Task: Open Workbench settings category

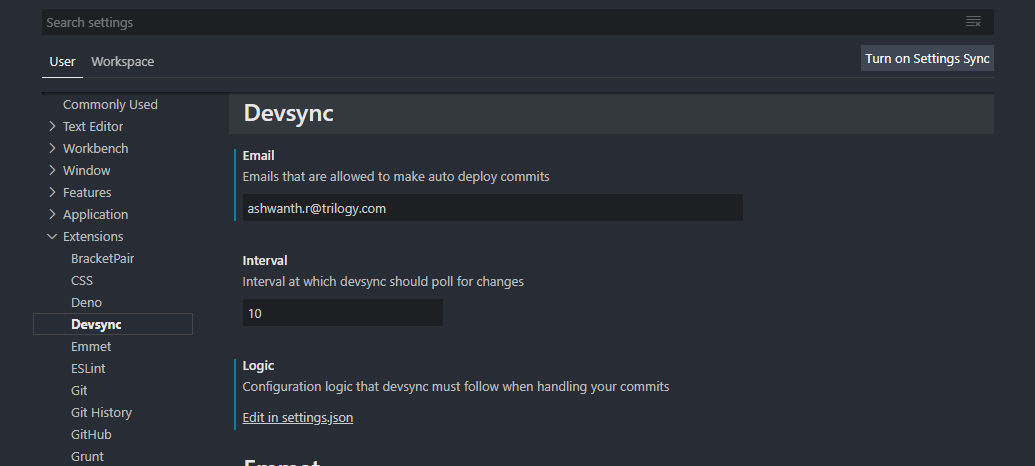Action: [x=96, y=149]
